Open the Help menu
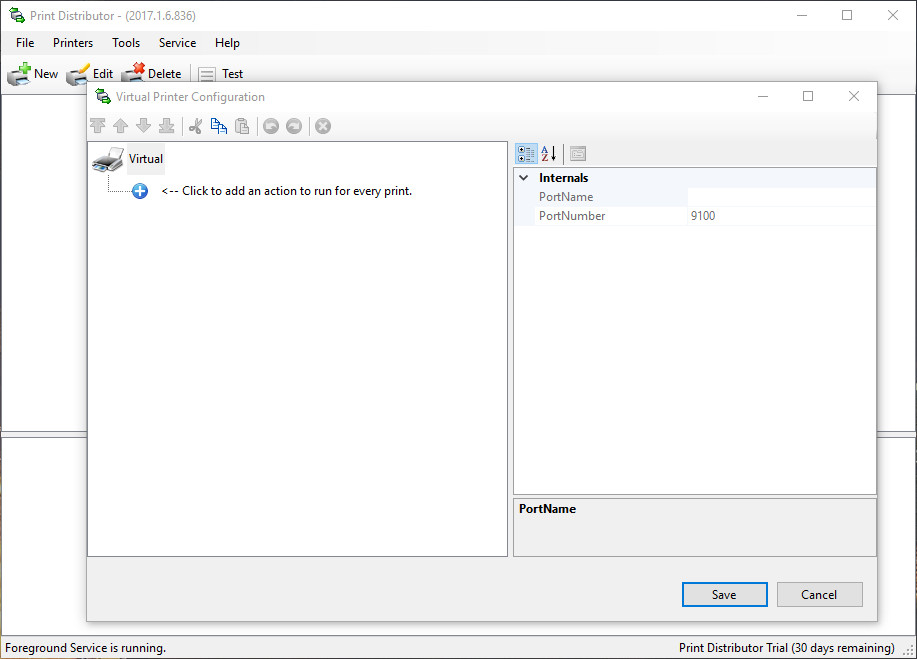This screenshot has height=659, width=917. pyautogui.click(x=227, y=43)
